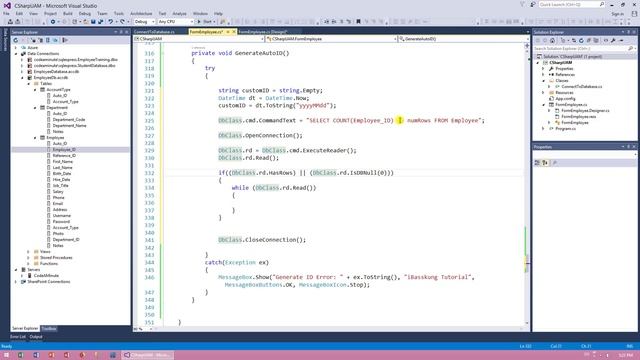Viewport: 640px width, 360px height.
Task: Click the Alphabetical sort icon in Properties panel
Action: pos(545,163)
